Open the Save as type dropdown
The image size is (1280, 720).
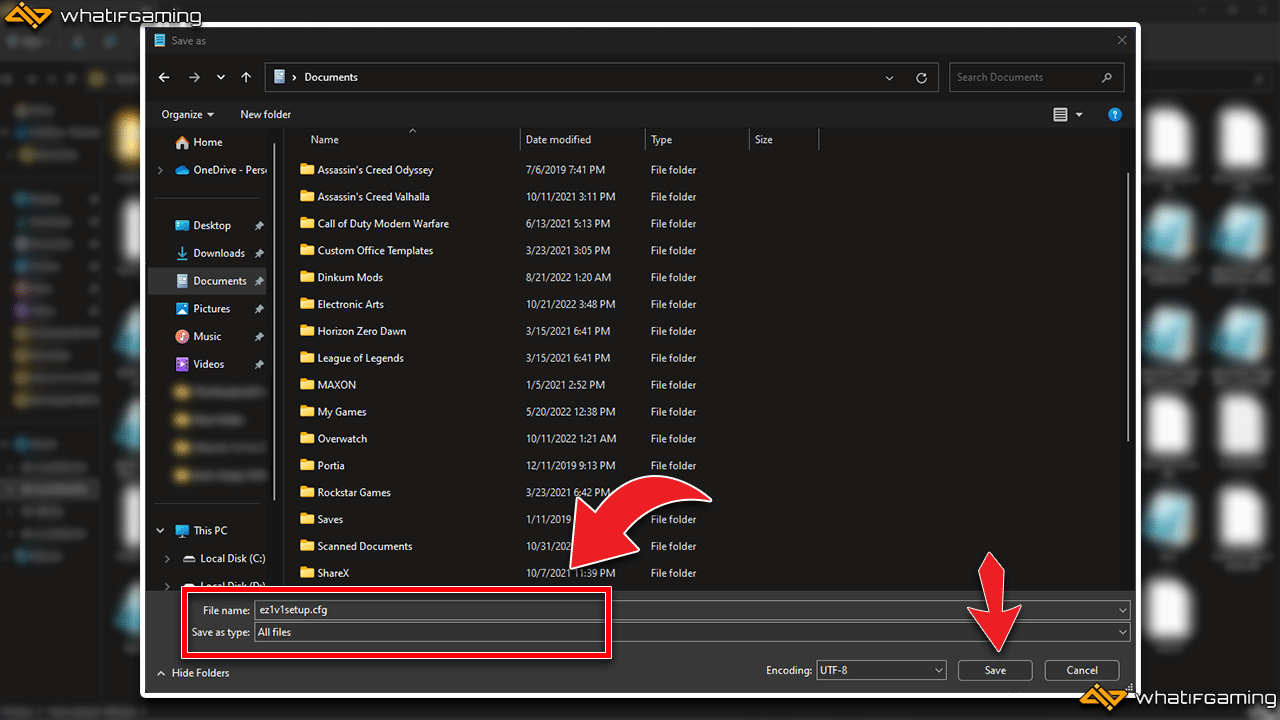[x=692, y=632]
